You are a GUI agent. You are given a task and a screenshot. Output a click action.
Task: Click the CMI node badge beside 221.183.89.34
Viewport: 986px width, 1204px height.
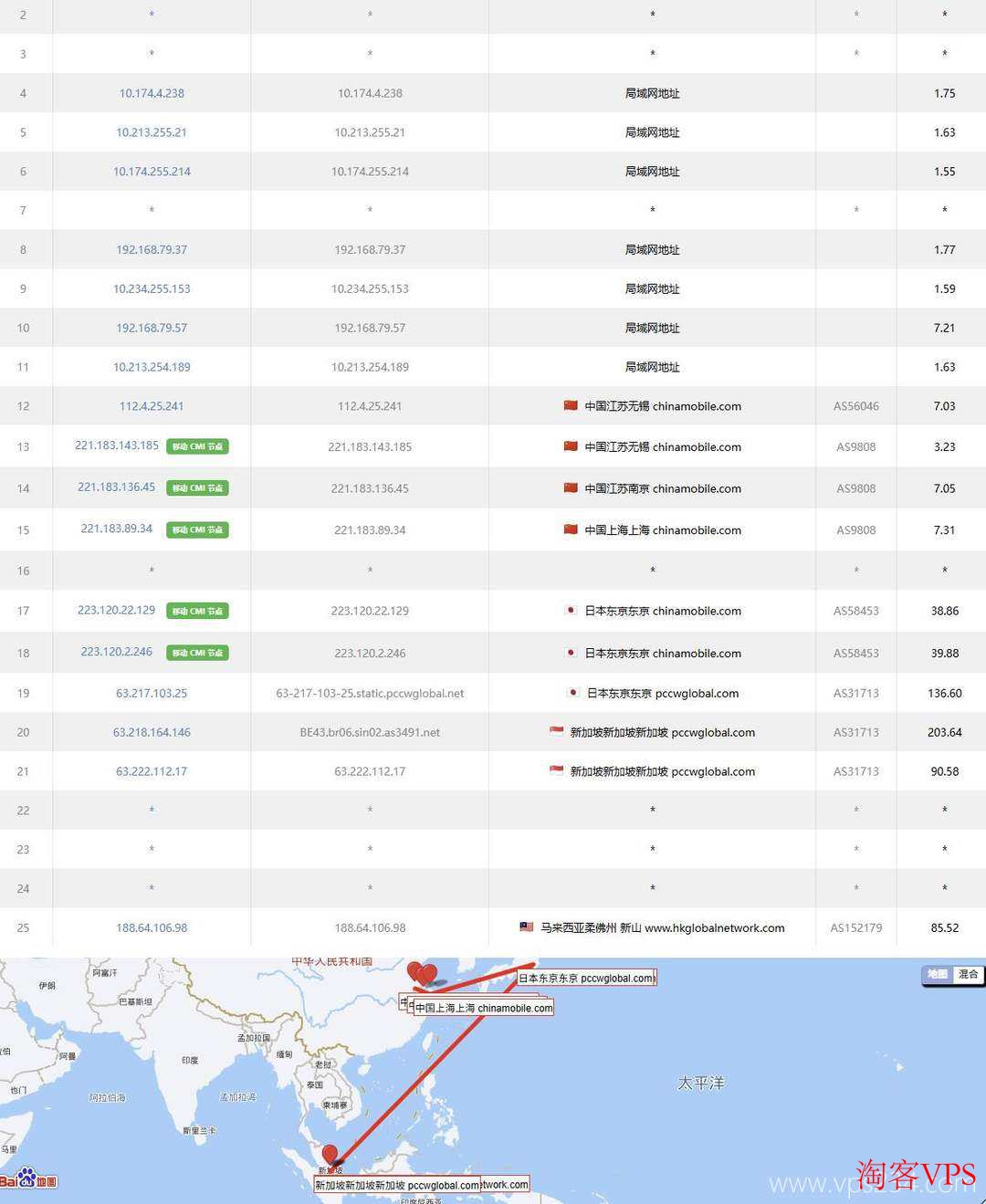(197, 529)
